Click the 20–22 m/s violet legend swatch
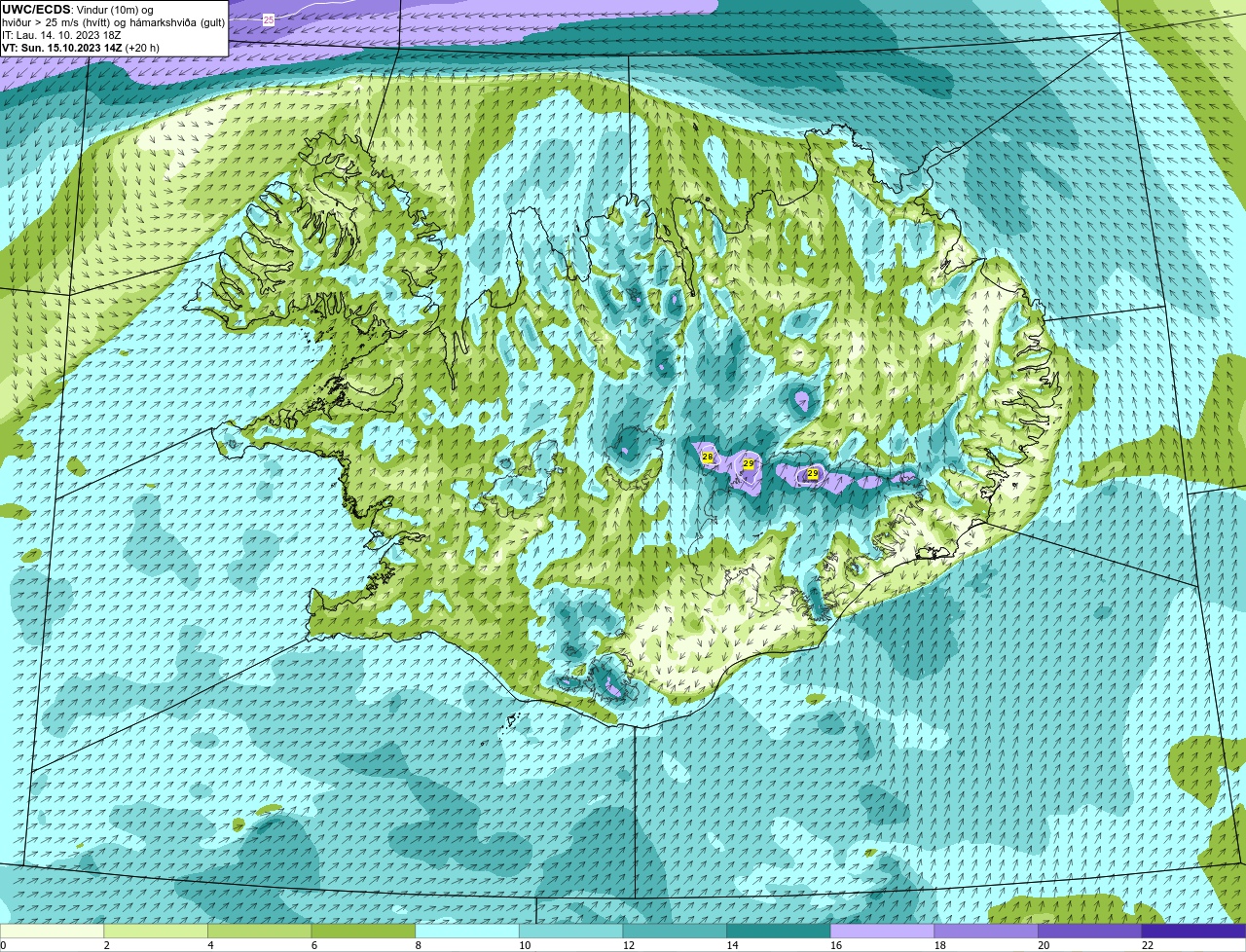 click(x=1090, y=932)
